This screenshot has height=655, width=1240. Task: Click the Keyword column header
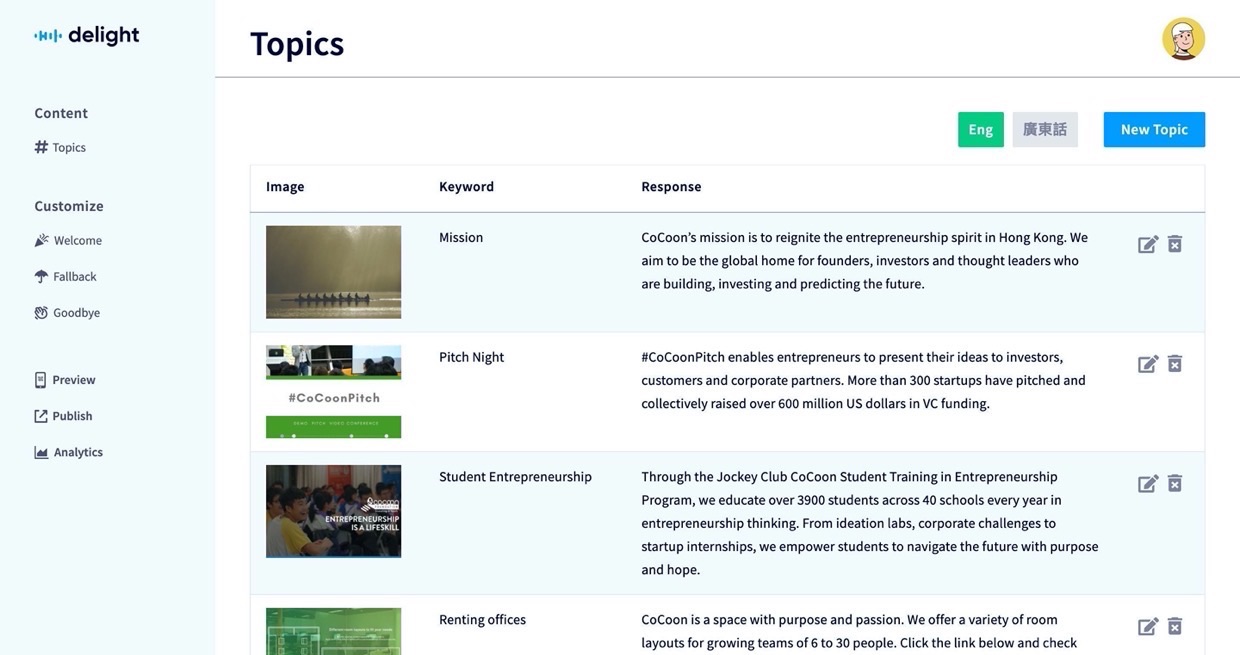pyautogui.click(x=466, y=187)
